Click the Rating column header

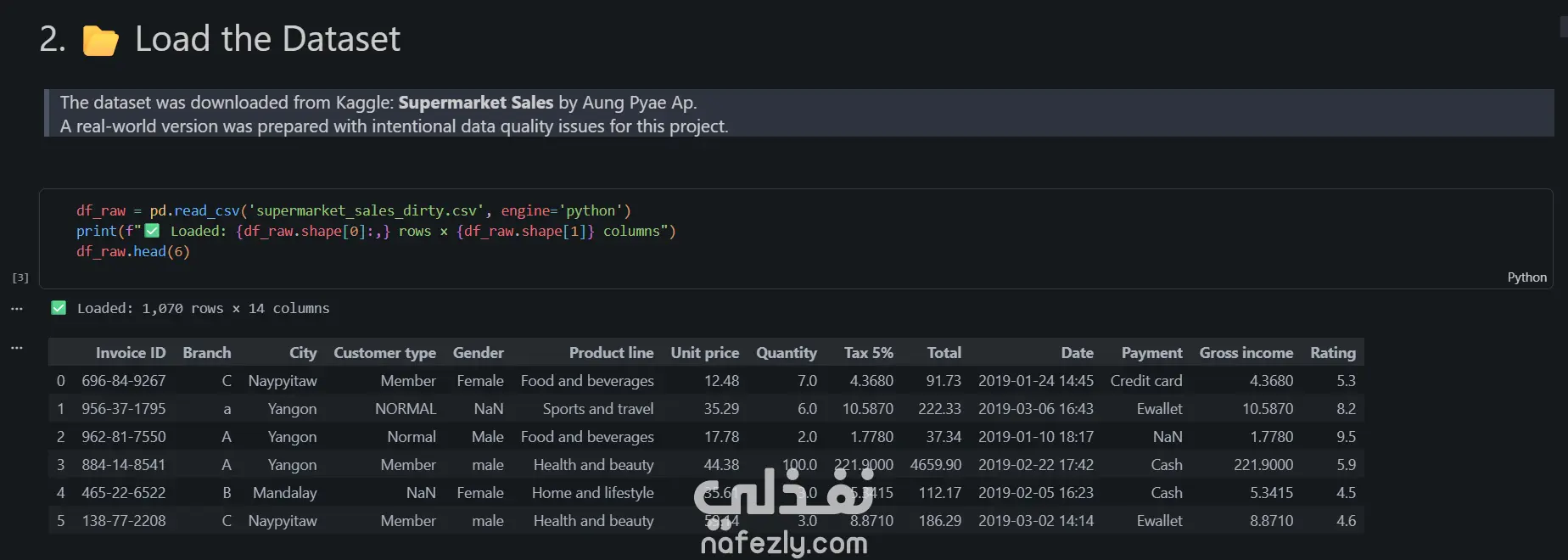pyautogui.click(x=1333, y=353)
